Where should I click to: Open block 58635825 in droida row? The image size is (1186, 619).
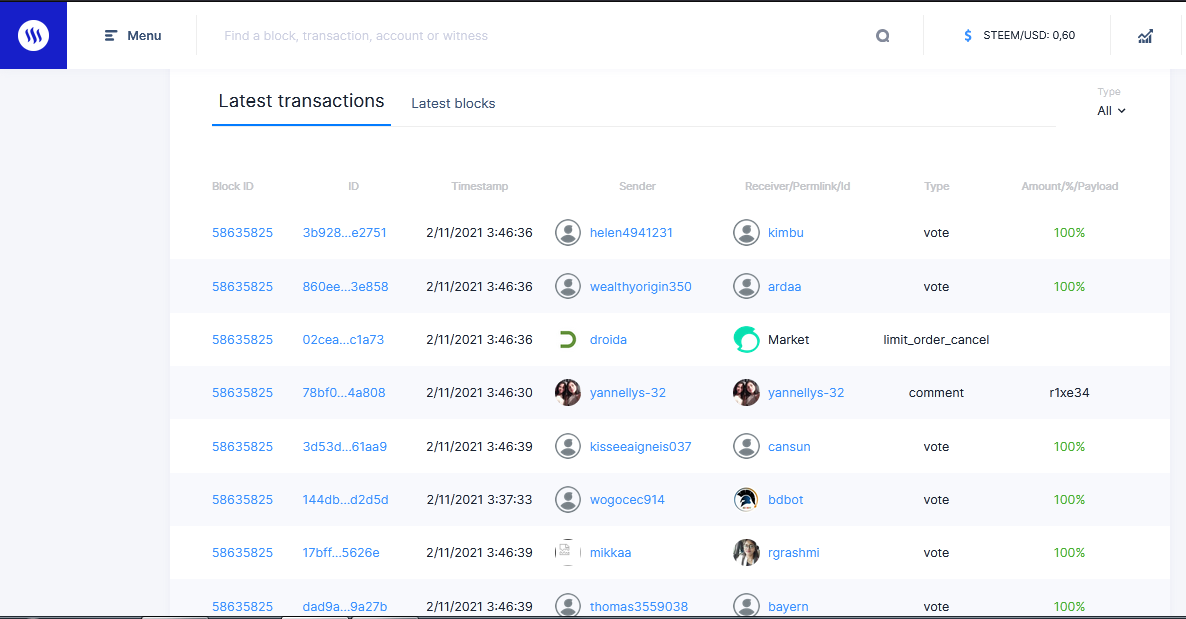242,340
